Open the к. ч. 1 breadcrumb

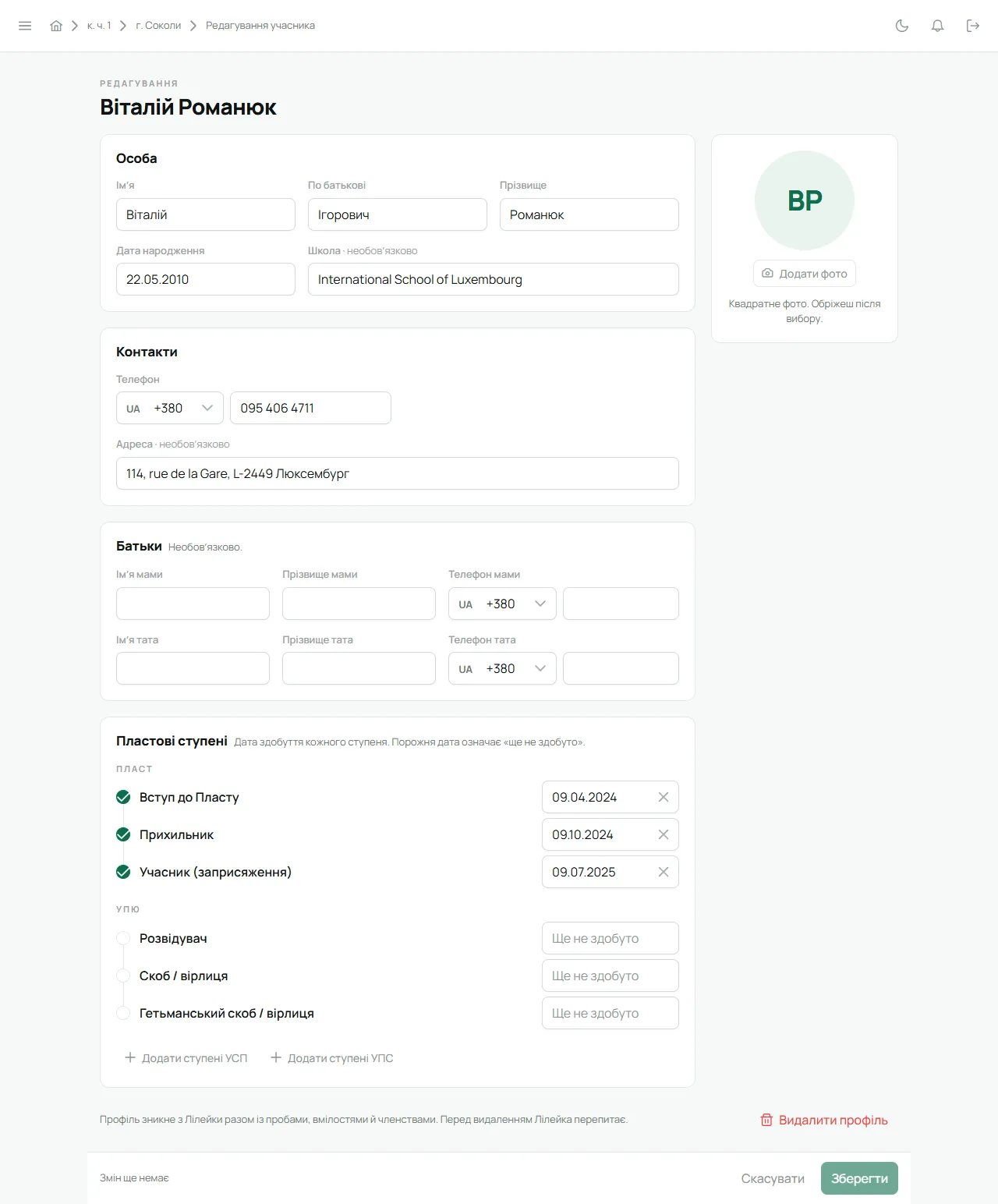tap(99, 26)
